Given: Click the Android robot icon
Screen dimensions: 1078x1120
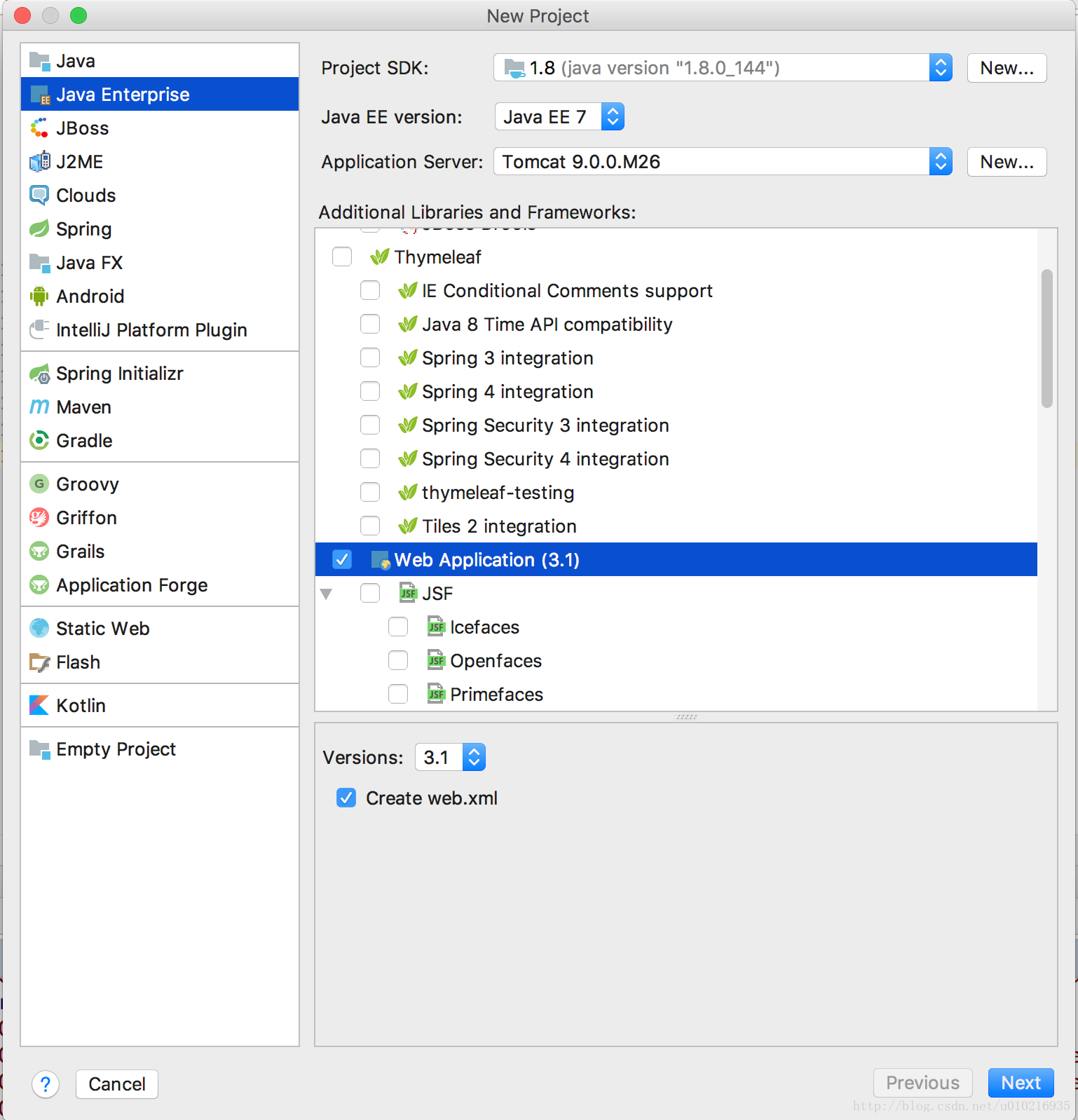Looking at the screenshot, I should click(39, 296).
